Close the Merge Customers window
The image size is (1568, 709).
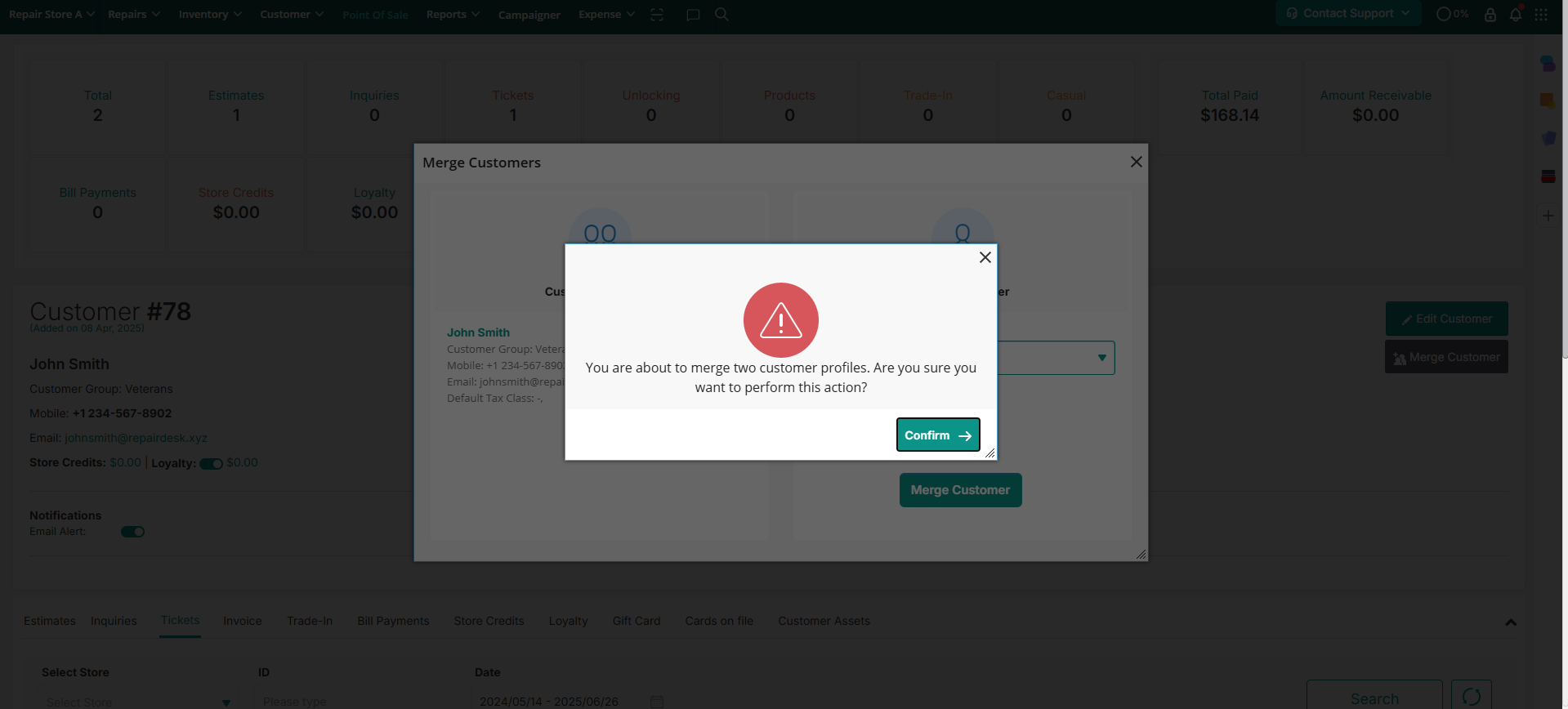[1136, 162]
